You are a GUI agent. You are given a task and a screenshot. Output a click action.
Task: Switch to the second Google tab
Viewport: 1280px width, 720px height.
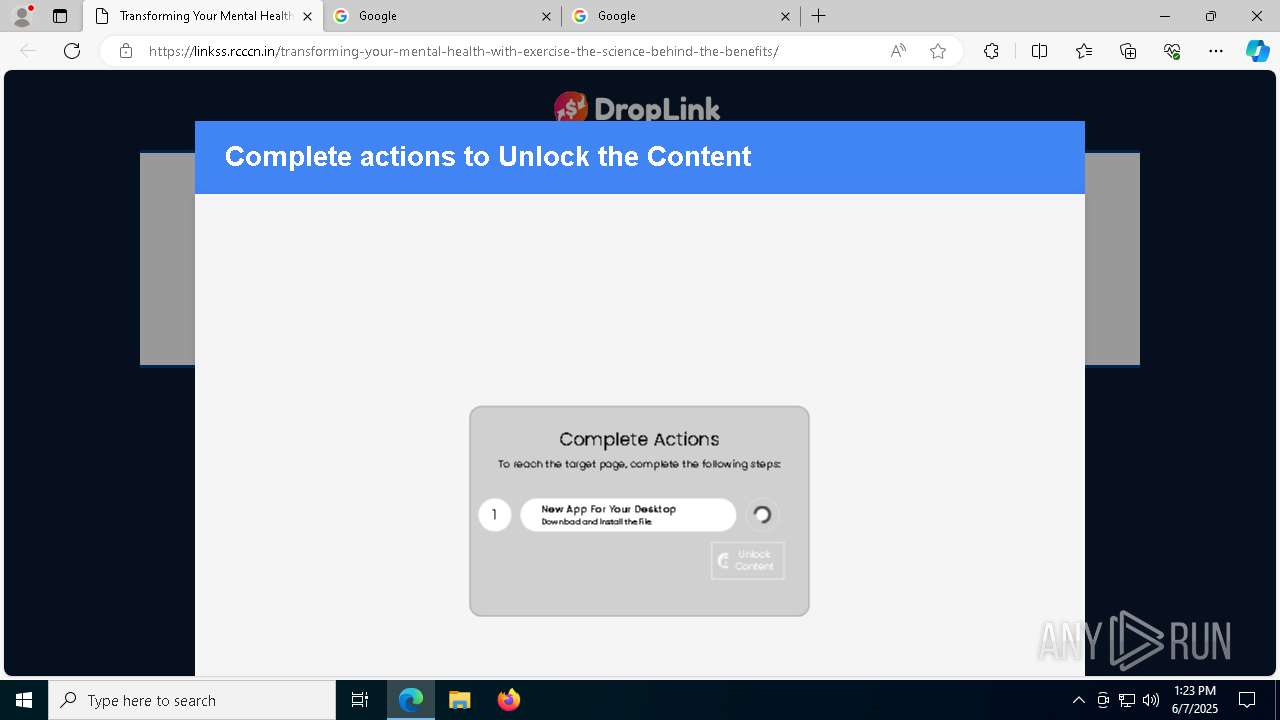tap(682, 16)
